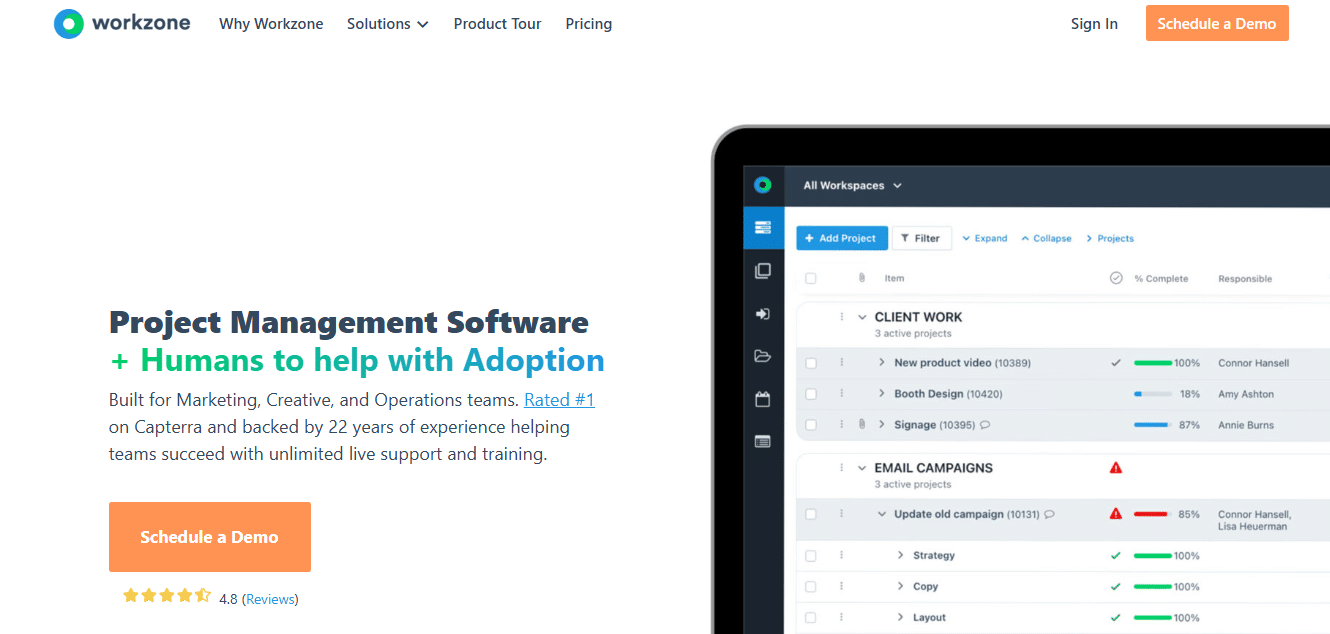Click the red warning icon on EMAIL CAMPAIGNS
The image size is (1330, 634).
(x=1116, y=468)
